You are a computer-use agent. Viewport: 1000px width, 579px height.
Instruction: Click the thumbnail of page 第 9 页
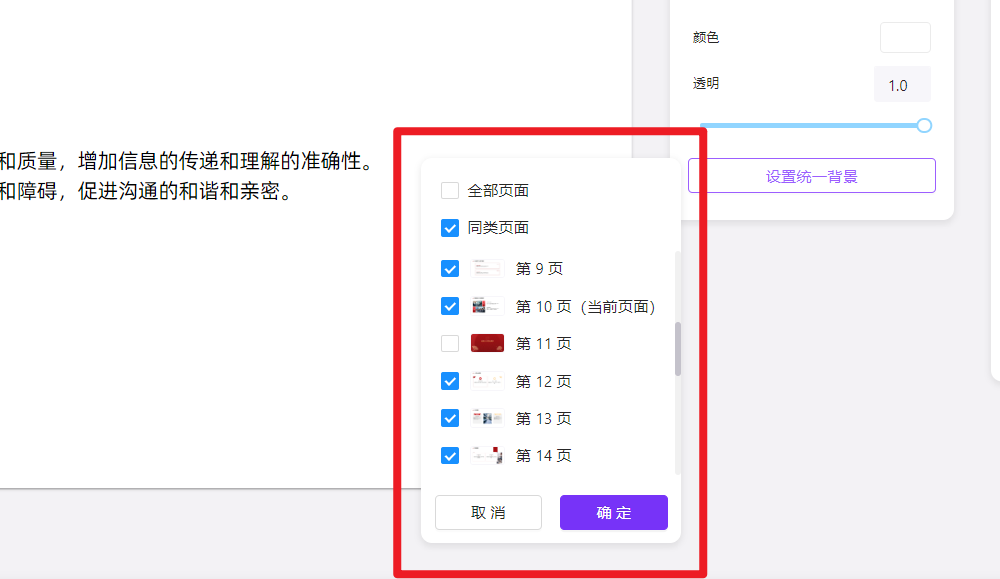(487, 268)
